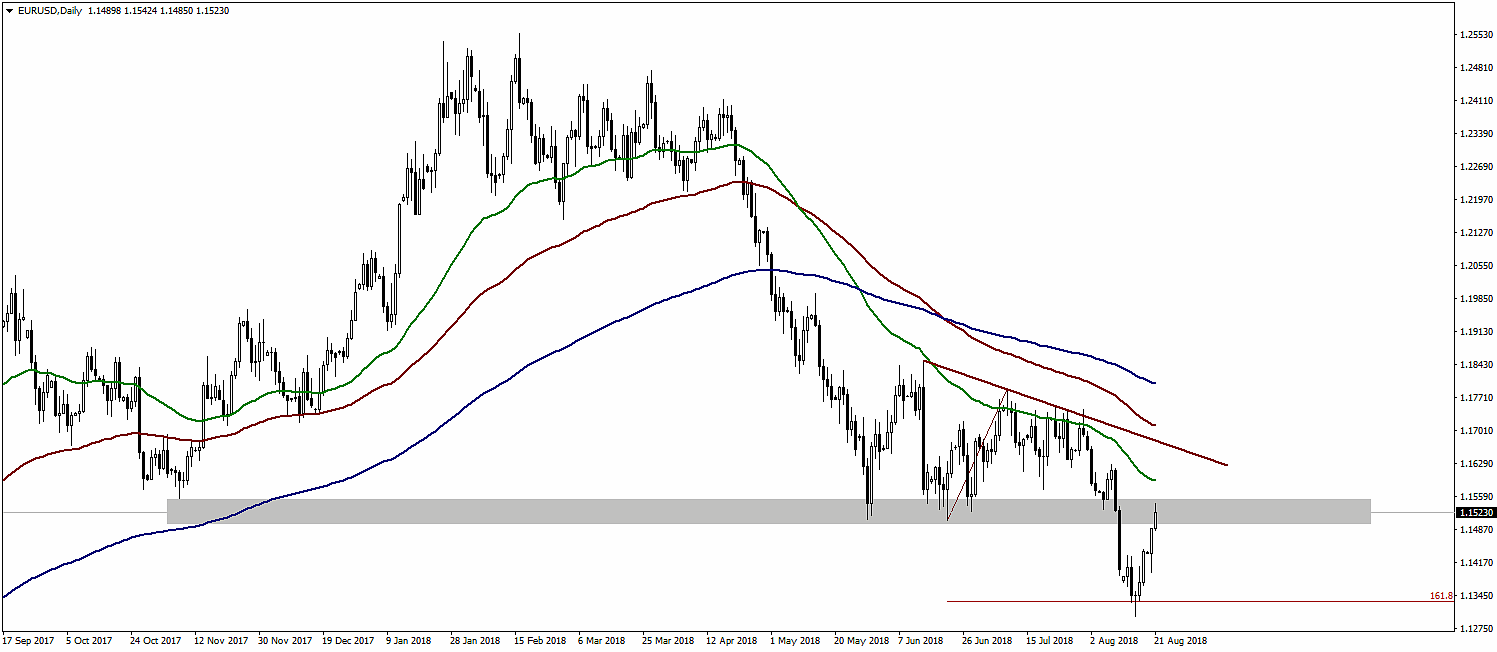
Task: Click the 2 Aug 2018 date label
Action: 1113,641
